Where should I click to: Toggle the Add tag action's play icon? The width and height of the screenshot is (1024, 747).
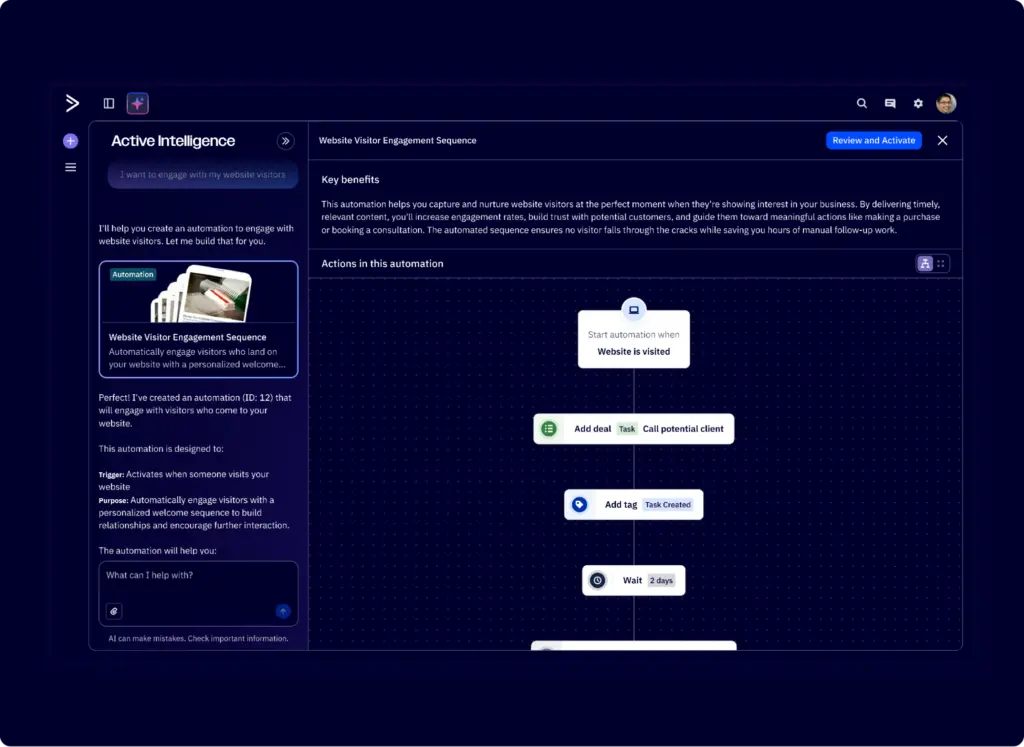click(579, 504)
